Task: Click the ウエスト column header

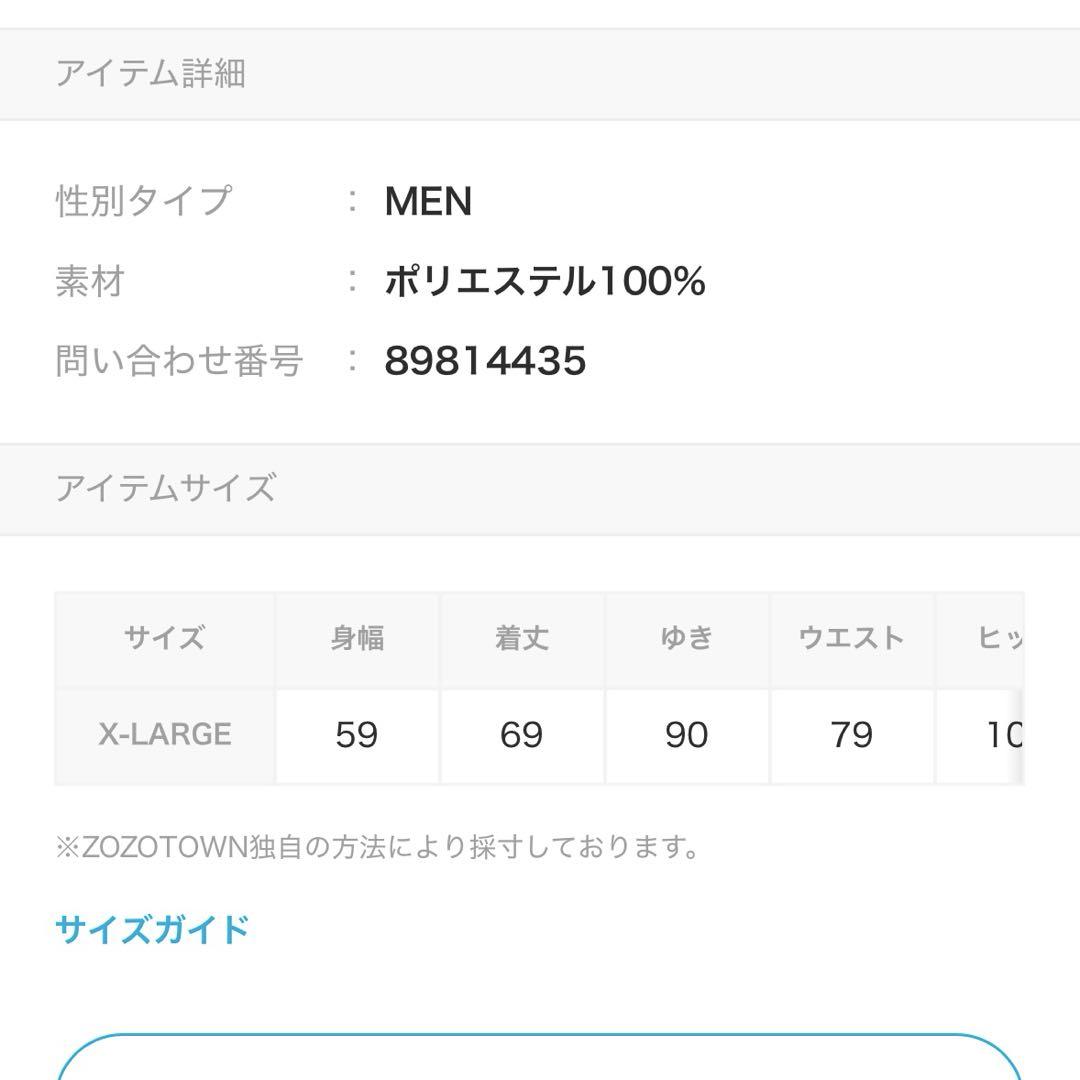Action: pyautogui.click(x=851, y=638)
